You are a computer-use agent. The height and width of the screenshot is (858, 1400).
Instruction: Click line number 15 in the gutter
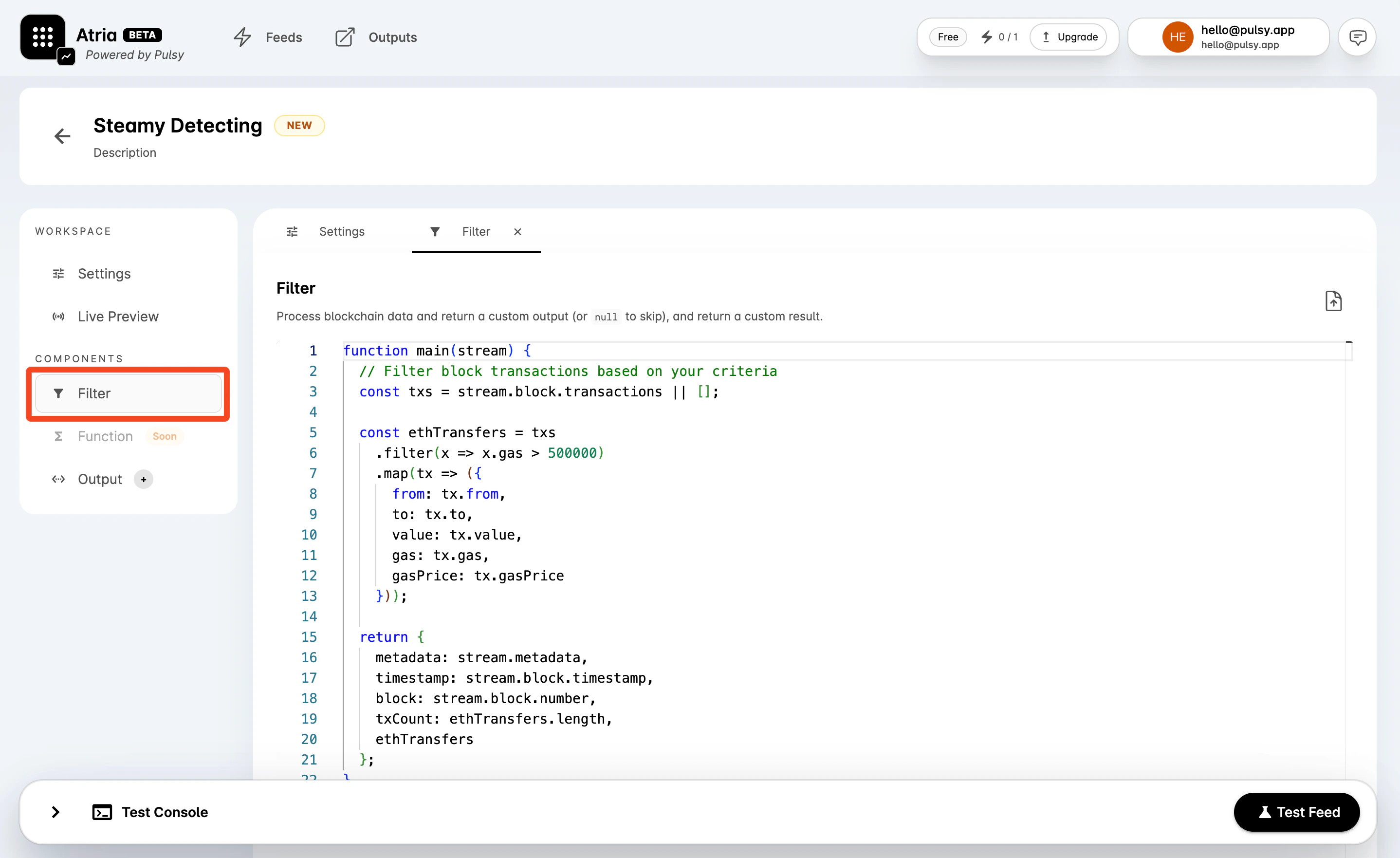coord(309,637)
